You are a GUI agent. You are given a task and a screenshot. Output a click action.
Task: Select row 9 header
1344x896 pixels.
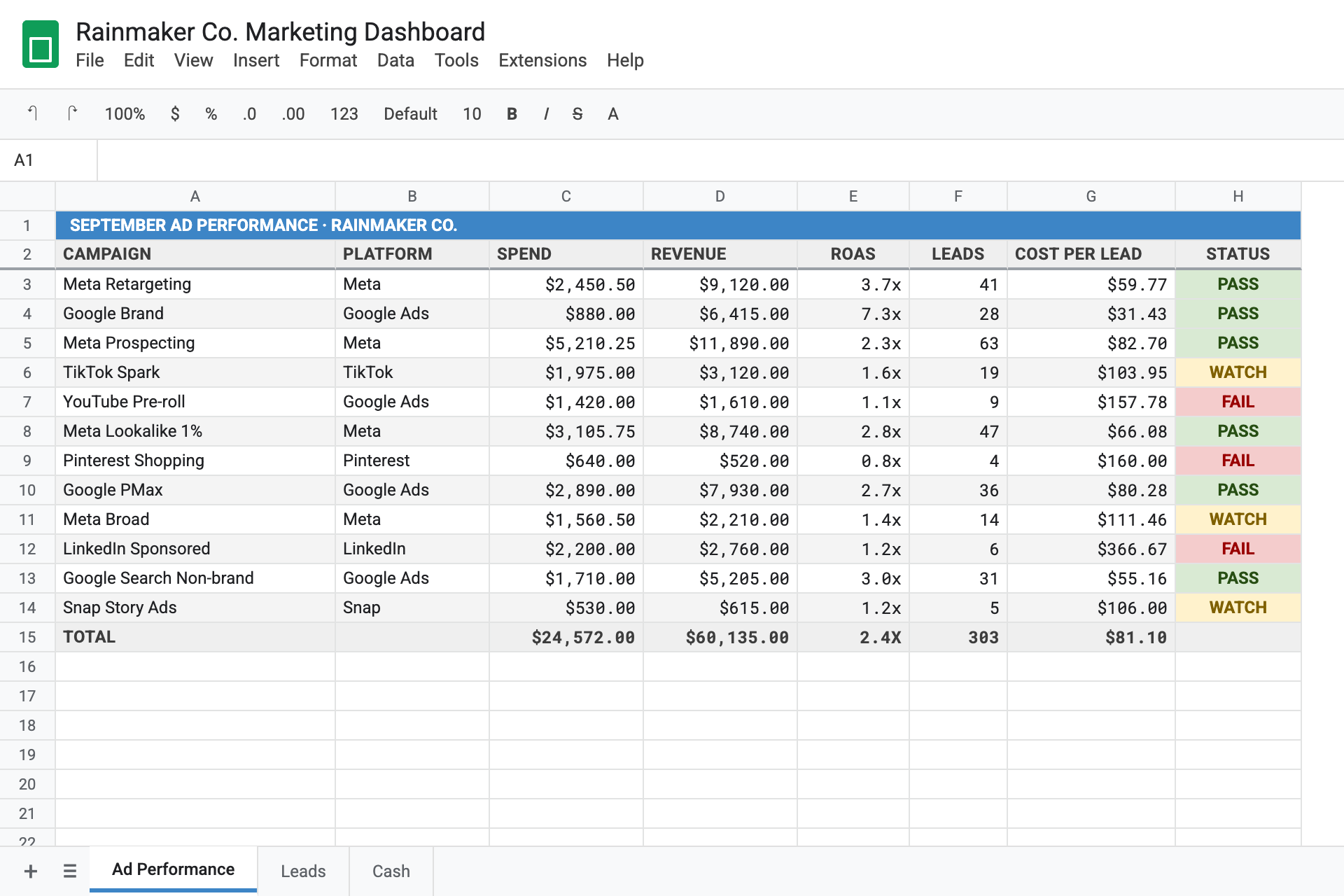click(27, 461)
